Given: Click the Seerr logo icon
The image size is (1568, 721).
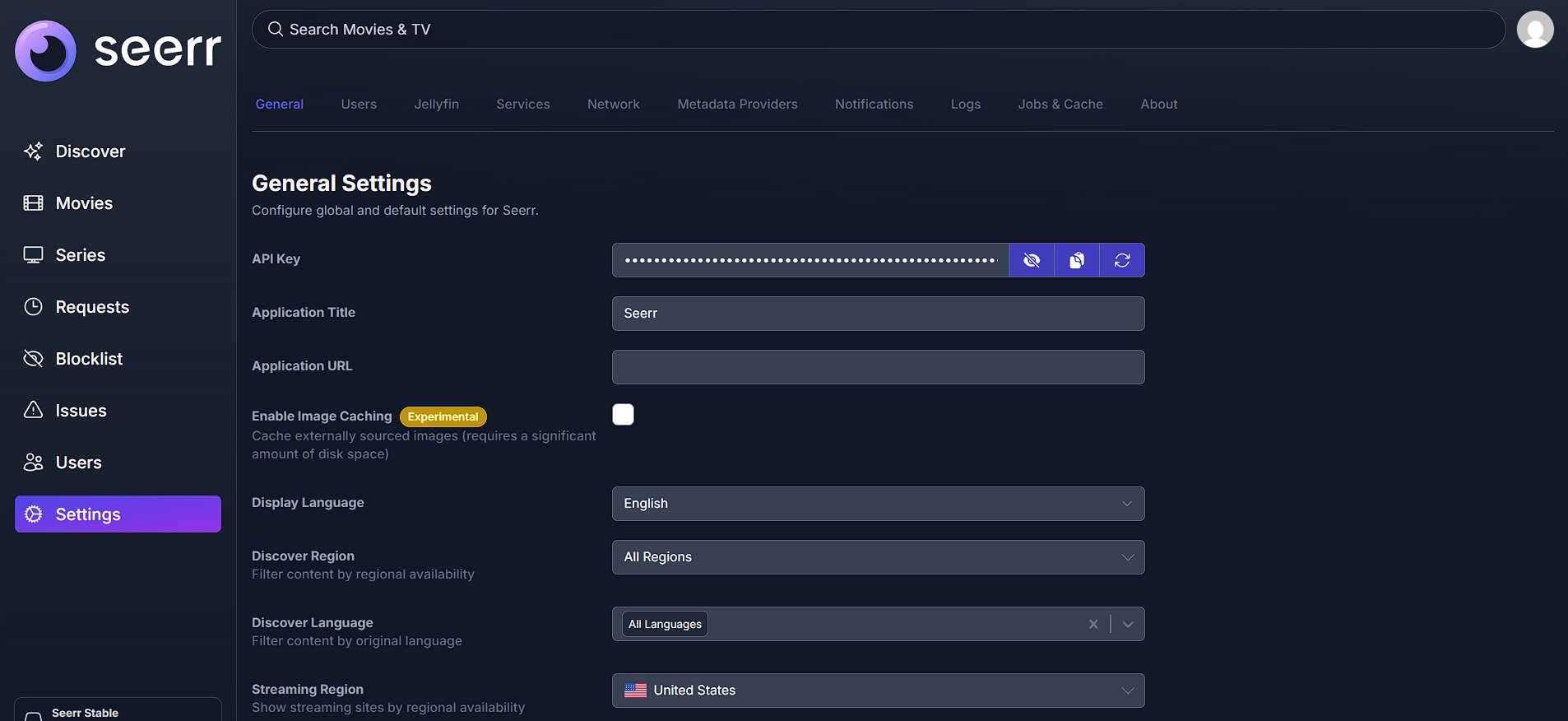Looking at the screenshot, I should (x=46, y=51).
